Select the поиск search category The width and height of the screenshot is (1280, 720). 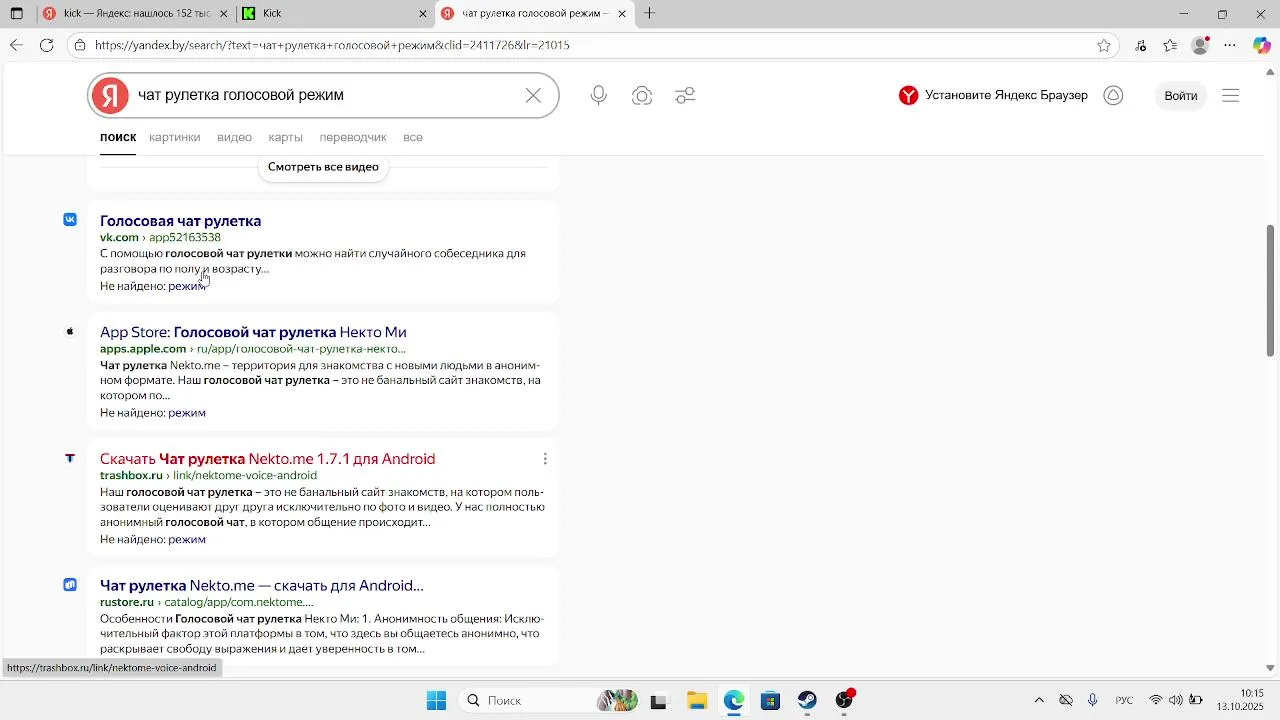coord(118,137)
